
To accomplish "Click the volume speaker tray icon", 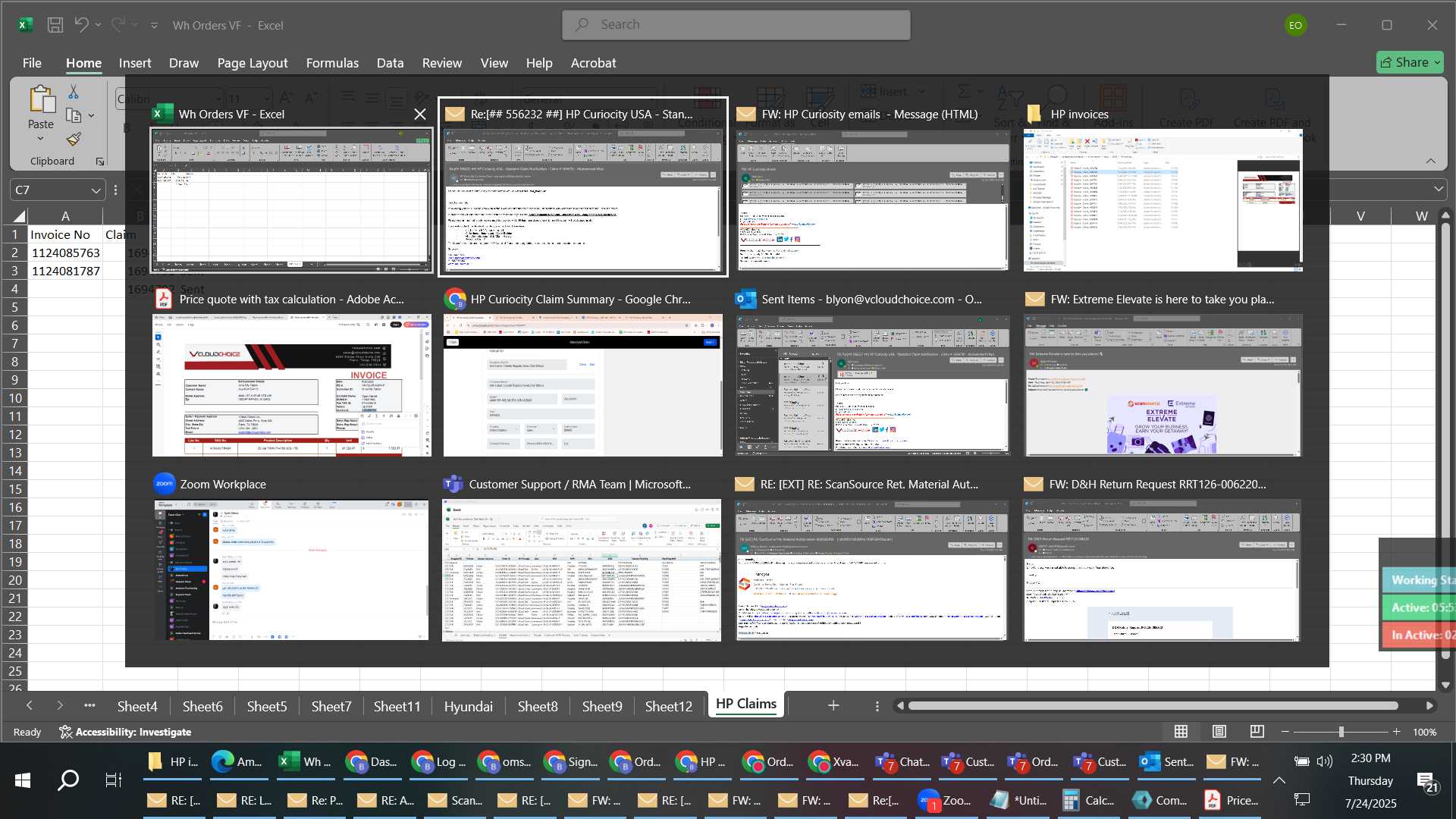I will pyautogui.click(x=1325, y=761).
